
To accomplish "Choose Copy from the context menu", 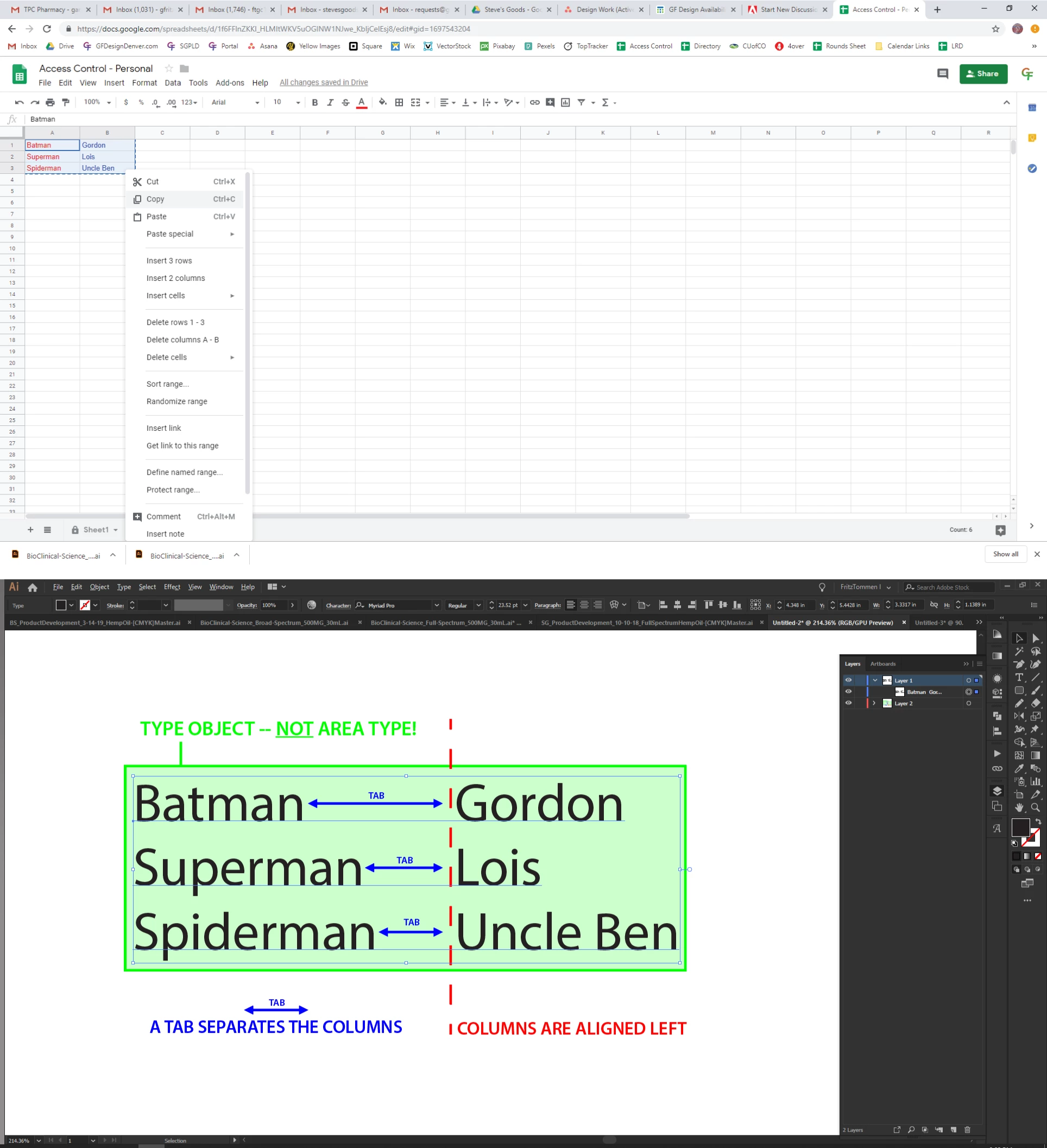I will [x=155, y=199].
